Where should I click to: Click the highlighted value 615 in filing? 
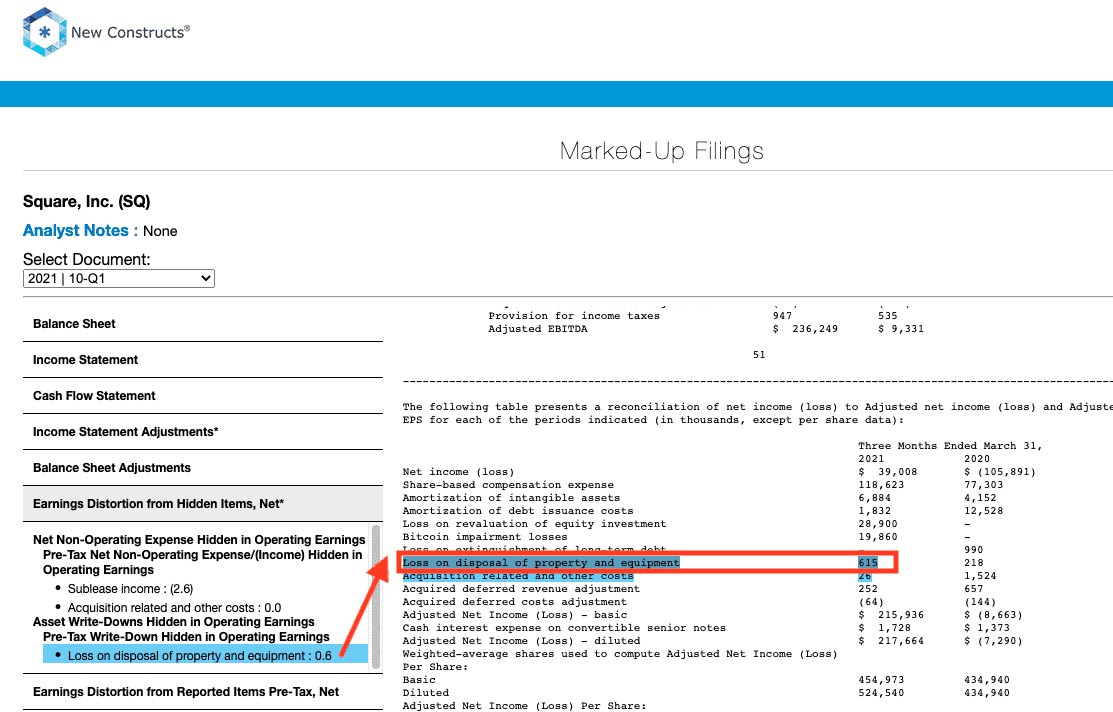pyautogui.click(x=868, y=563)
